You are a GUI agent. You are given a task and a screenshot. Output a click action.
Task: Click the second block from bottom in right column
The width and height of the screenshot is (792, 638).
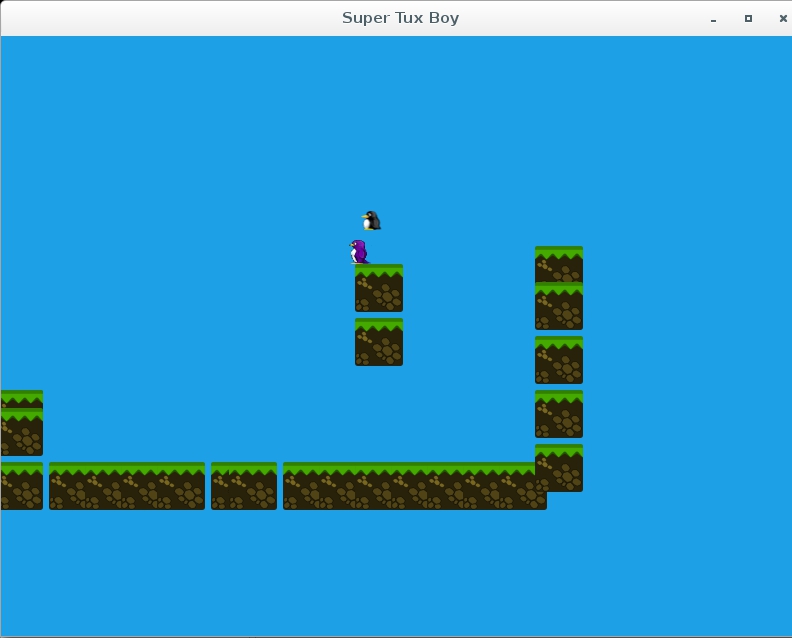click(559, 415)
